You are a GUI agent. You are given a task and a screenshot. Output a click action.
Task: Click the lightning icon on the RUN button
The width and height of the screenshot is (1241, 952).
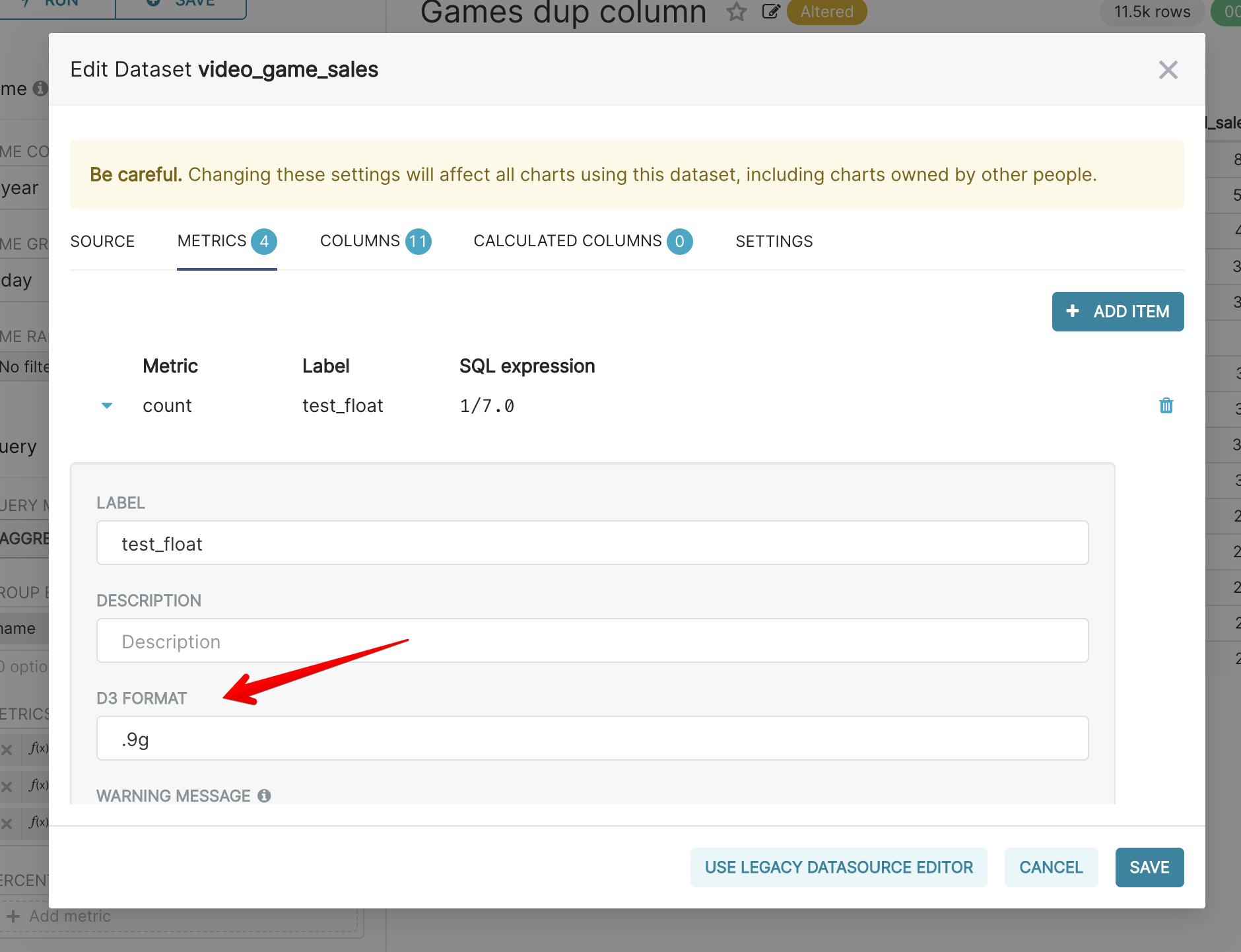25,3
